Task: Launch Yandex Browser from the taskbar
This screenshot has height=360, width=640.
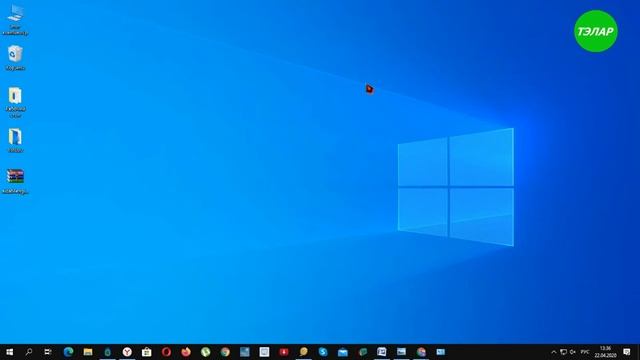Action: [x=127, y=352]
